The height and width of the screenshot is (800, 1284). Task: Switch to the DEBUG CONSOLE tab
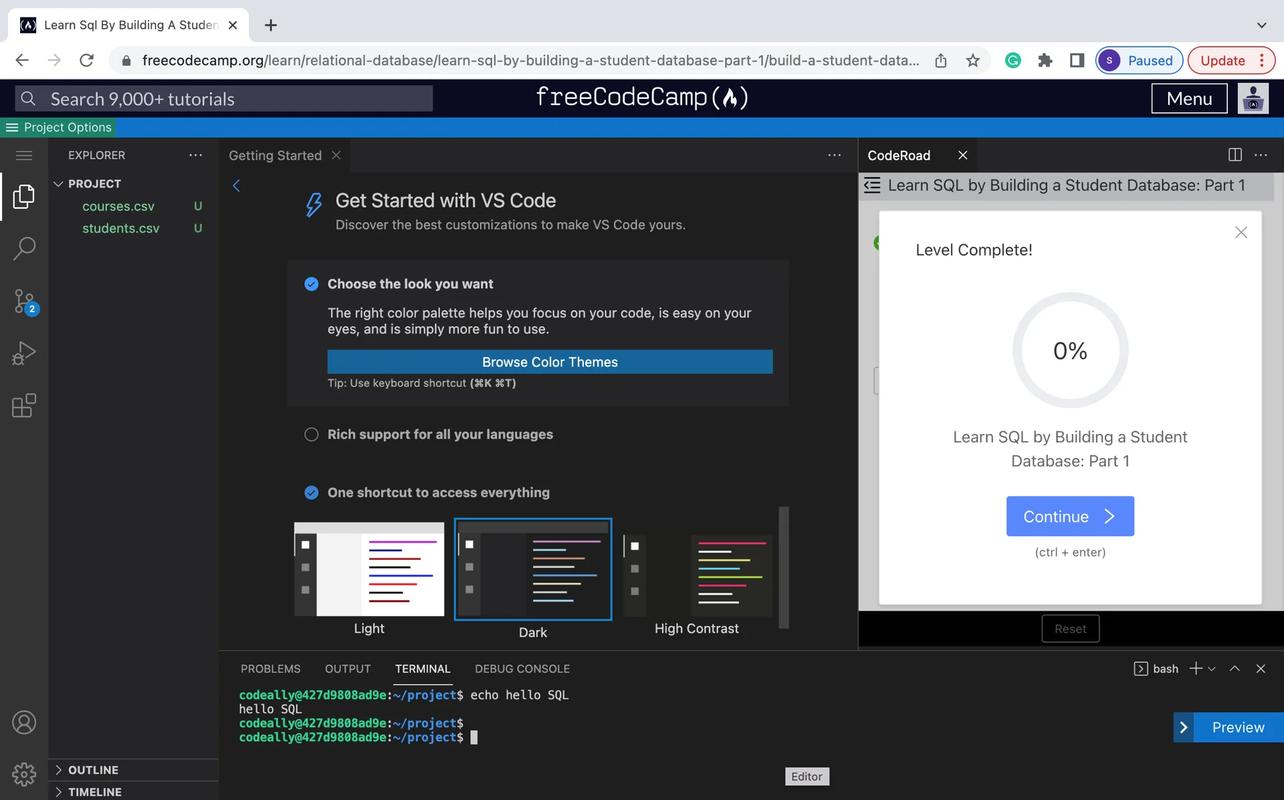522,669
